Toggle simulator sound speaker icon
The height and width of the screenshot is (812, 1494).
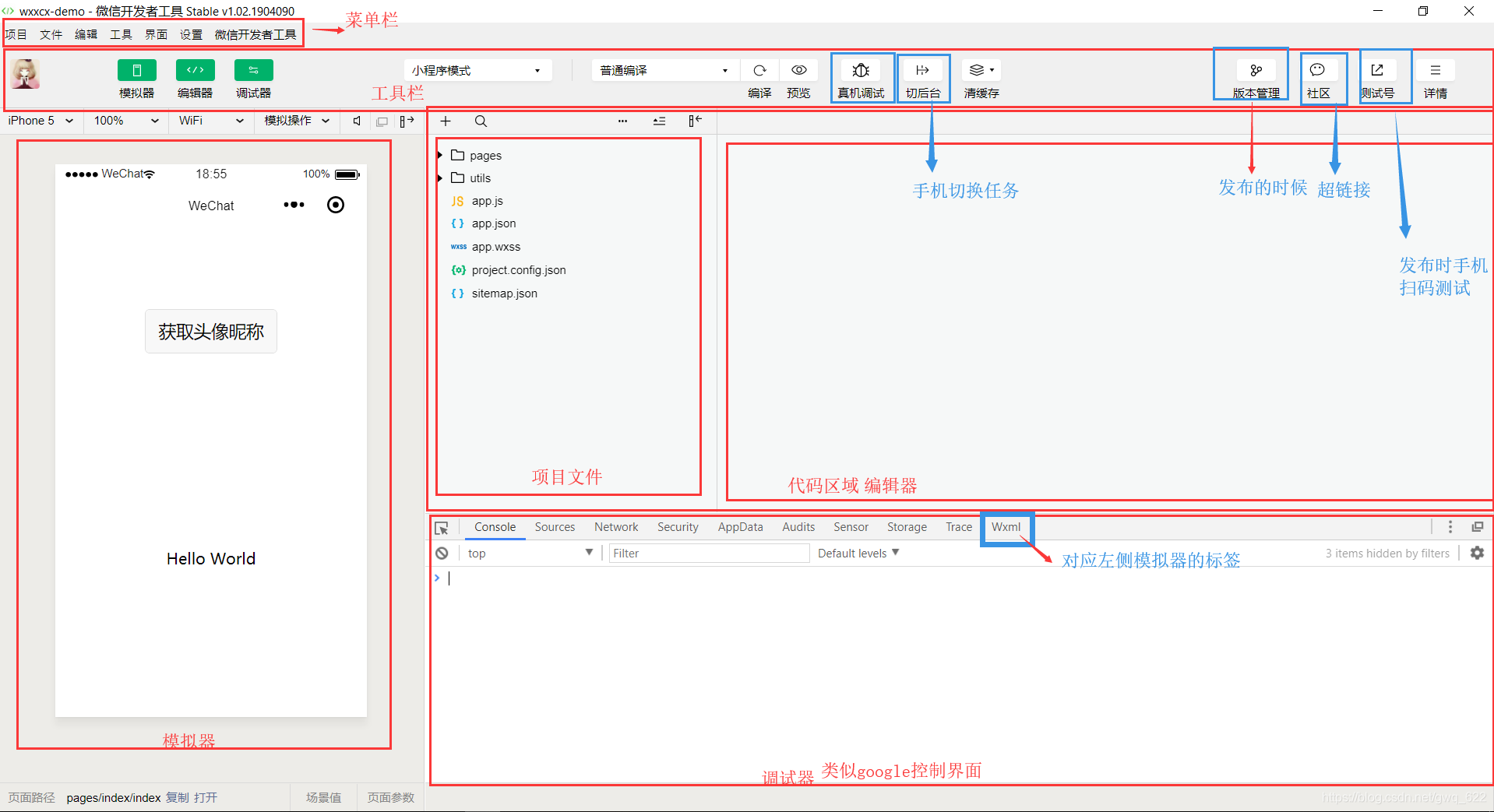(x=357, y=121)
